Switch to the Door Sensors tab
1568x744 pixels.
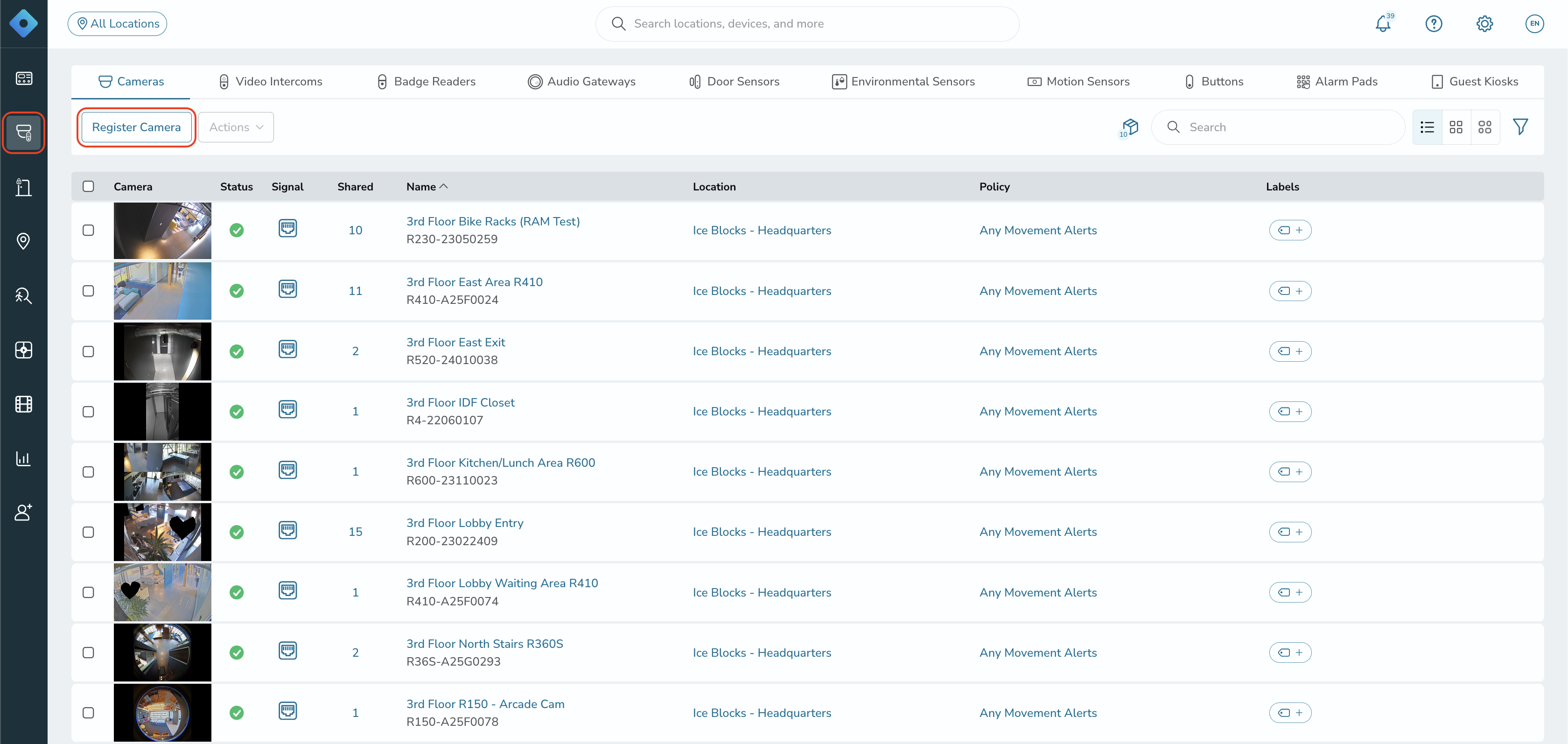pos(734,82)
